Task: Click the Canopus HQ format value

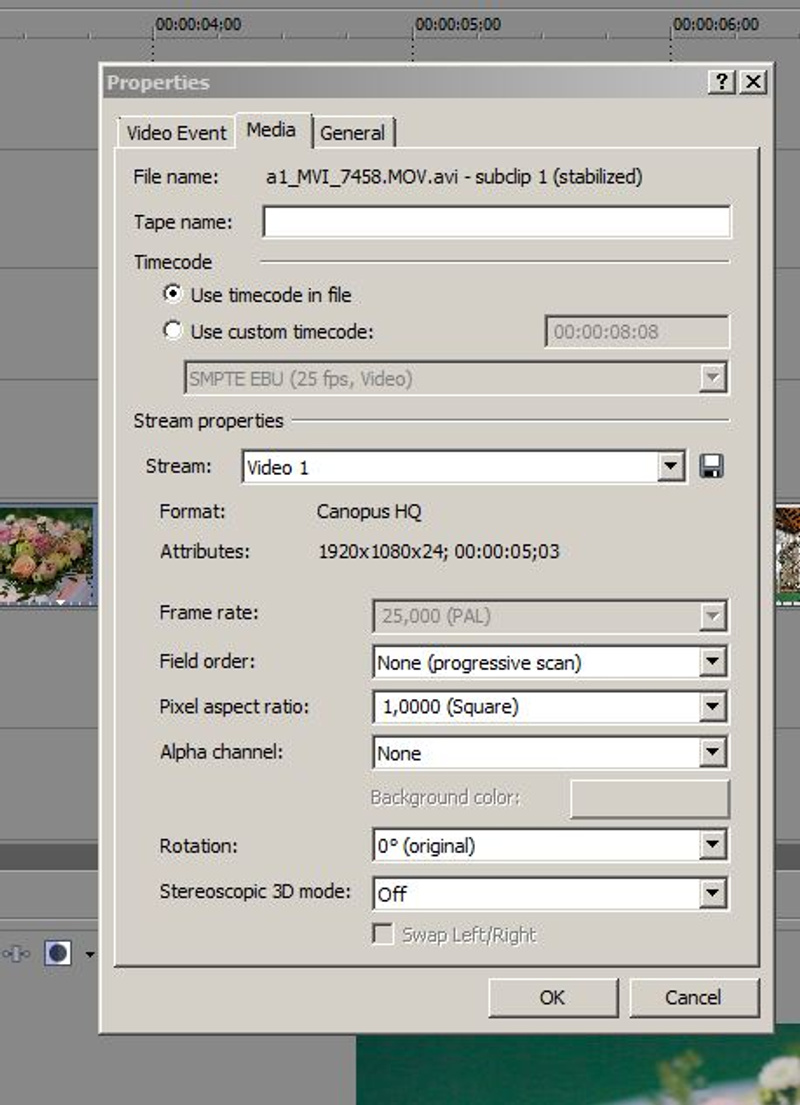Action: pyautogui.click(x=369, y=512)
